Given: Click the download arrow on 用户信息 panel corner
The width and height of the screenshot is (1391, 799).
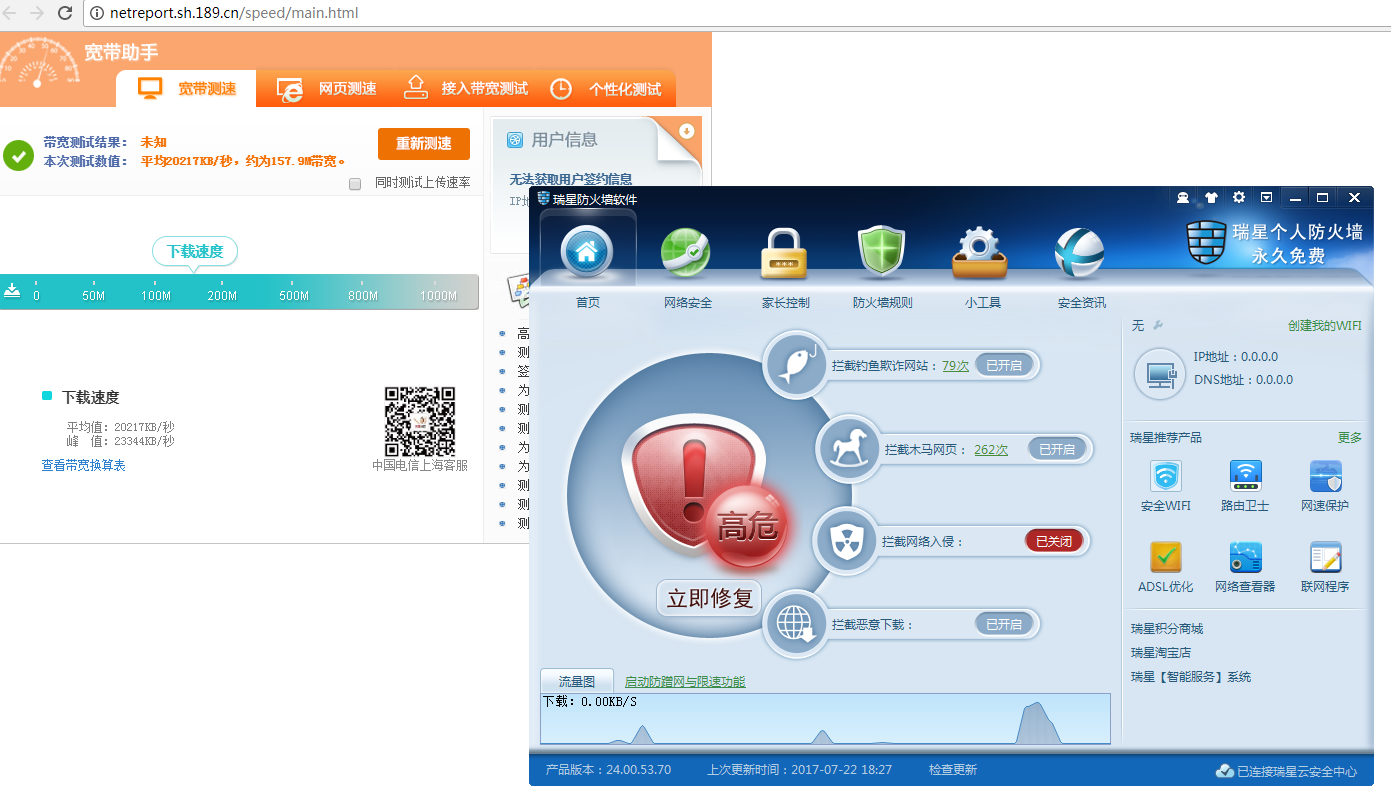Looking at the screenshot, I should (686, 131).
